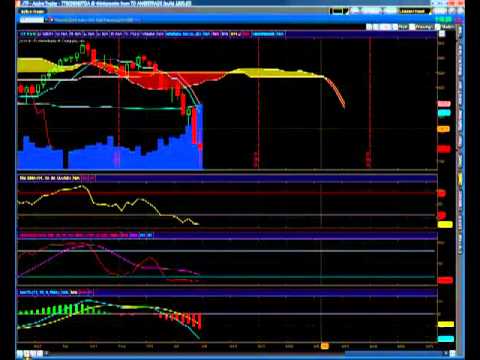Image resolution: width=480 pixels, height=360 pixels.
Task: Open the symbol dropdown arrow next to the white input box
Action: 51,20
